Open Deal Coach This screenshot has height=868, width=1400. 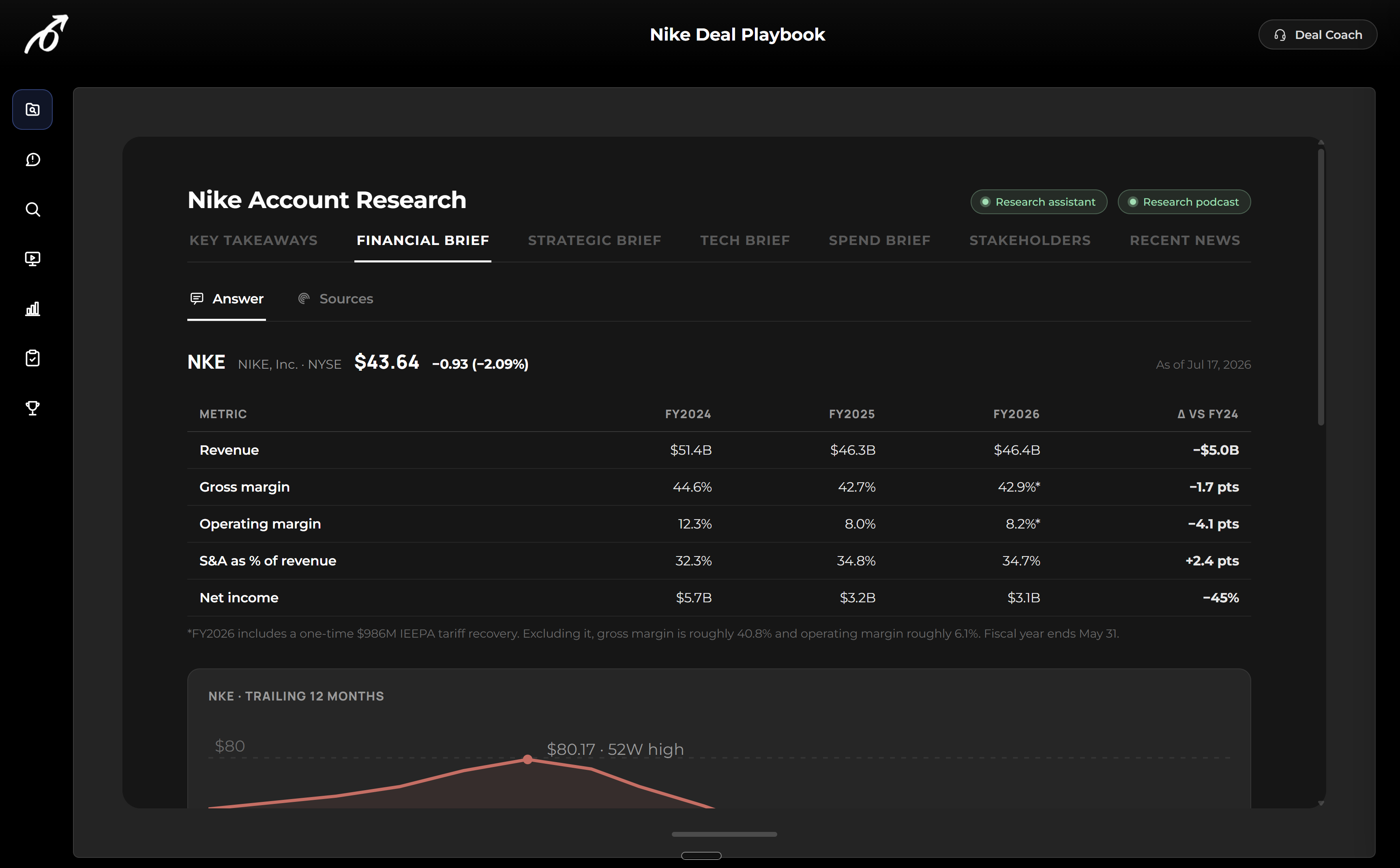(1317, 35)
